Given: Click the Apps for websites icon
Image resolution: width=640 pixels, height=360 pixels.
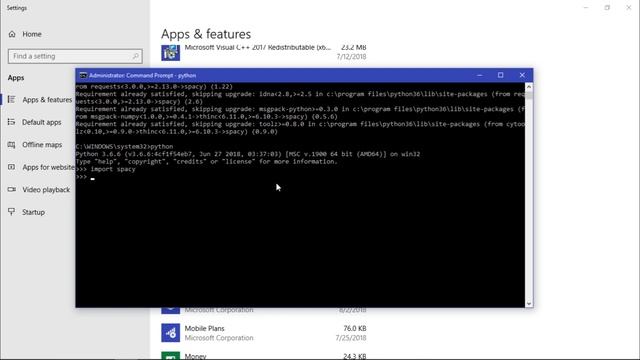Looking at the screenshot, I should pyautogui.click(x=11, y=167).
